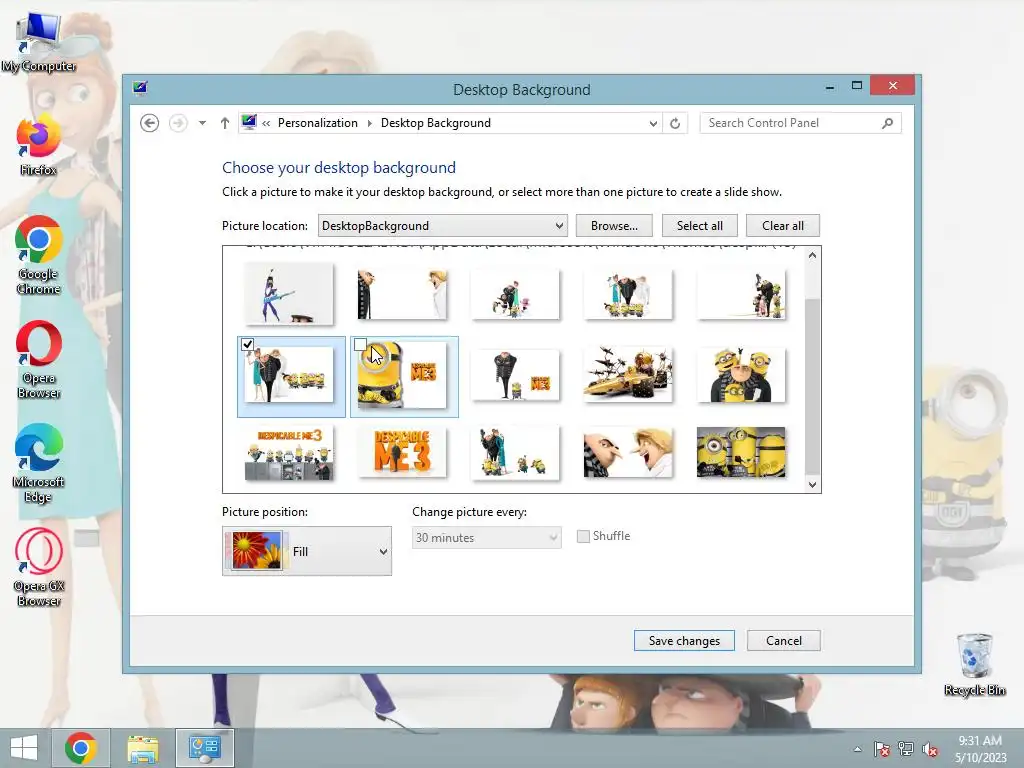Select Gru with small Me3 logo thumbnail
The height and width of the screenshot is (768, 1024).
coord(515,374)
